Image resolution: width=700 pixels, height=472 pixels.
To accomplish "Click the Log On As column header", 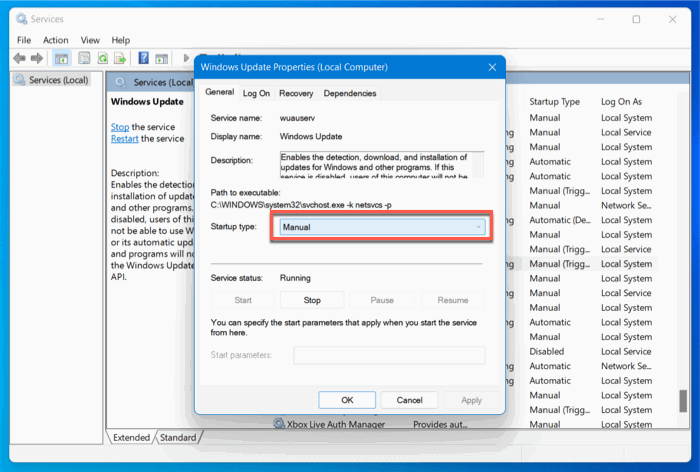I will (621, 102).
